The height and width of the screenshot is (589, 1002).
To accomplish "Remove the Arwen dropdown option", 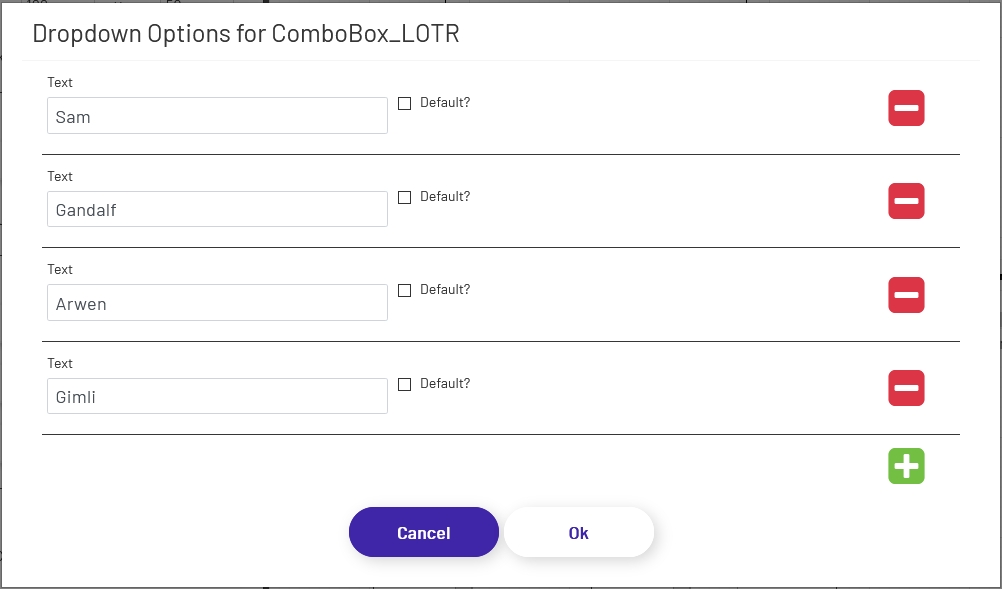I will pos(905,295).
